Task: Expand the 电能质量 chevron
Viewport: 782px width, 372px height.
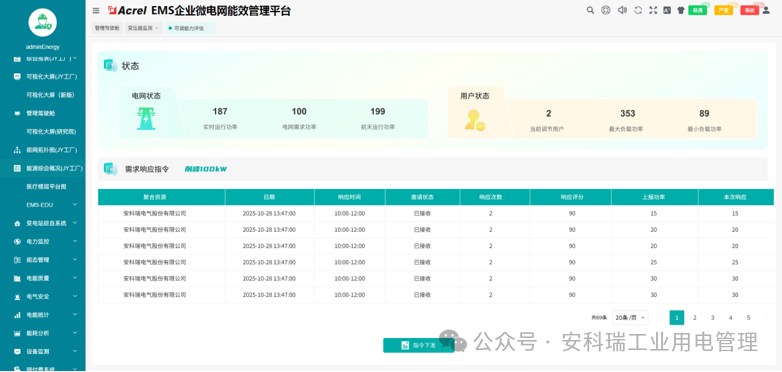Action: point(75,278)
